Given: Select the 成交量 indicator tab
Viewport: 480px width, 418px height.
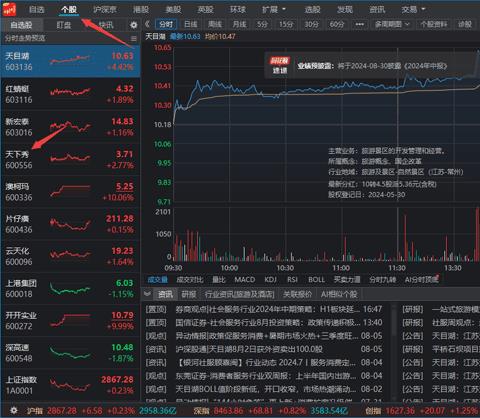Looking at the screenshot, I should pyautogui.click(x=158, y=280).
